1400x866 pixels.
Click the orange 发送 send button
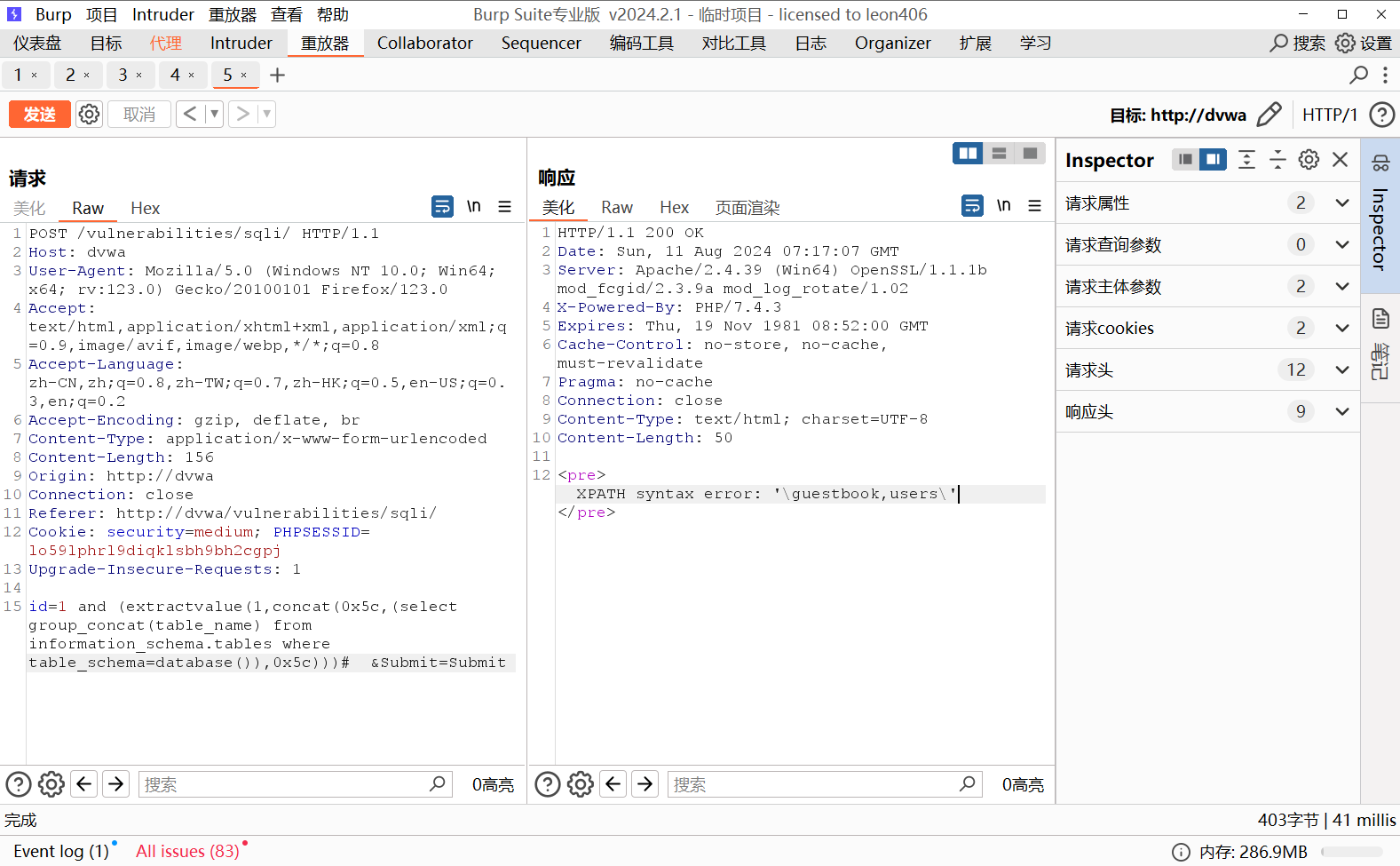[39, 114]
